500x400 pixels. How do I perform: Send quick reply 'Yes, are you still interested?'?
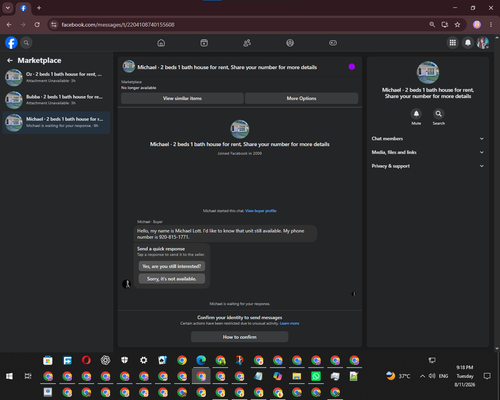[x=172, y=266]
